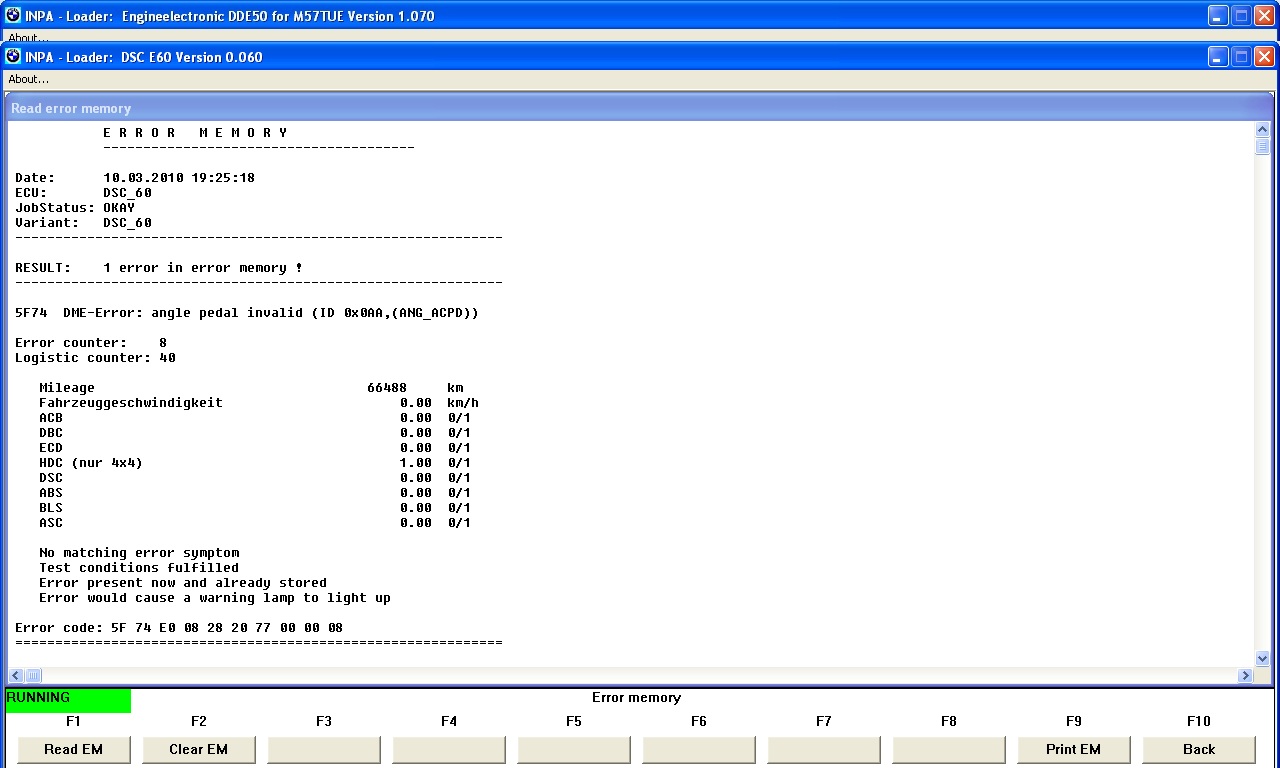Click the Fahrzeuggeschwindigkeit row
Viewport: 1280px width, 768px height.
pyautogui.click(x=259, y=403)
